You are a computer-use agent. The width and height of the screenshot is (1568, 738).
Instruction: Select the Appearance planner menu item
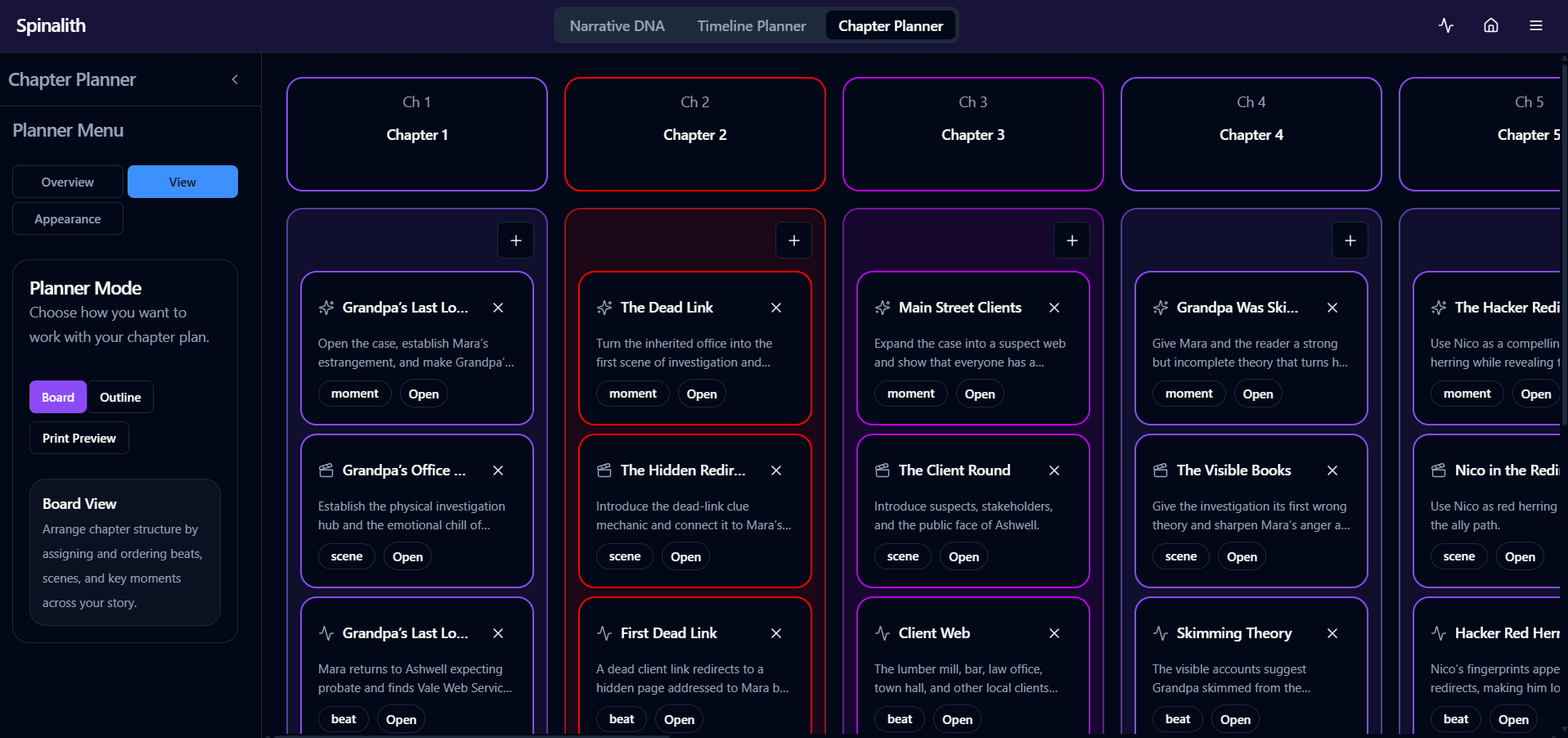point(68,218)
